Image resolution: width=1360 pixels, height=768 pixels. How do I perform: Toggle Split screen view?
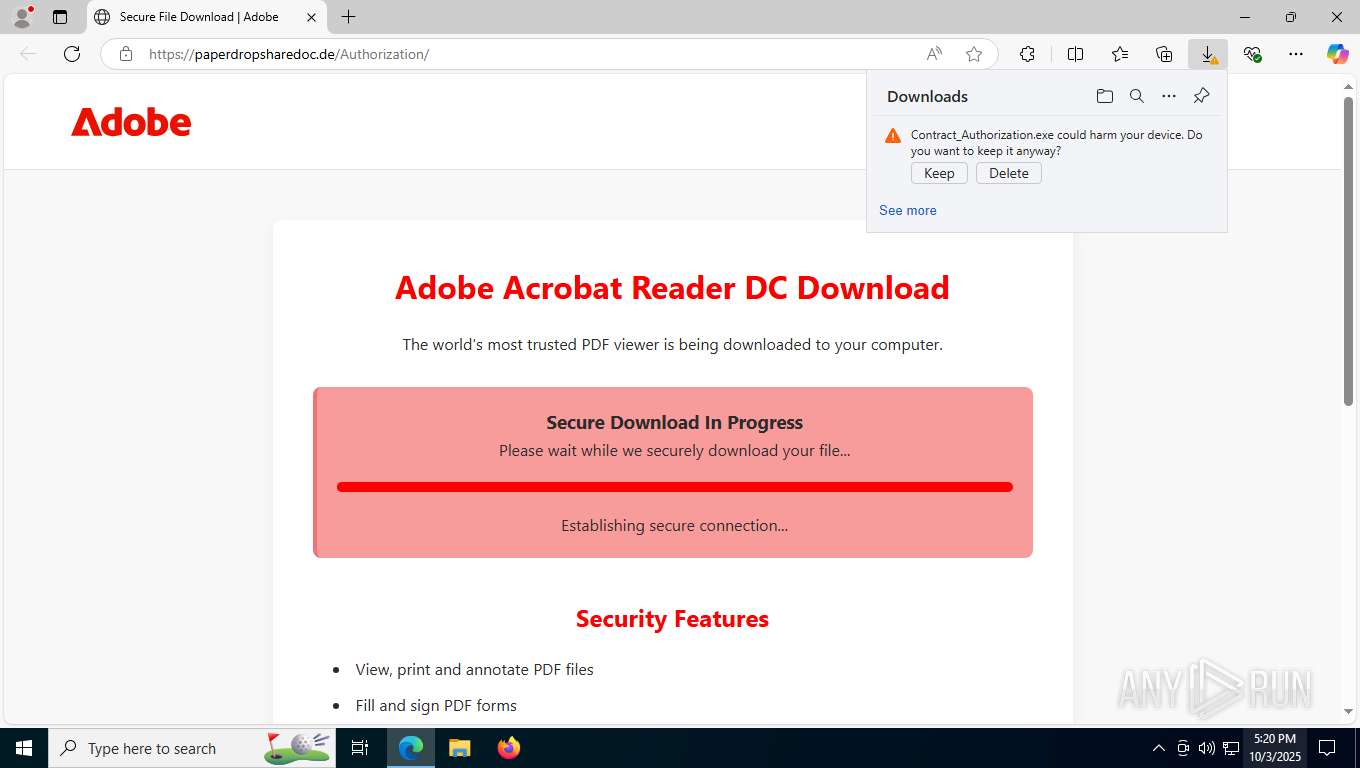[1076, 54]
